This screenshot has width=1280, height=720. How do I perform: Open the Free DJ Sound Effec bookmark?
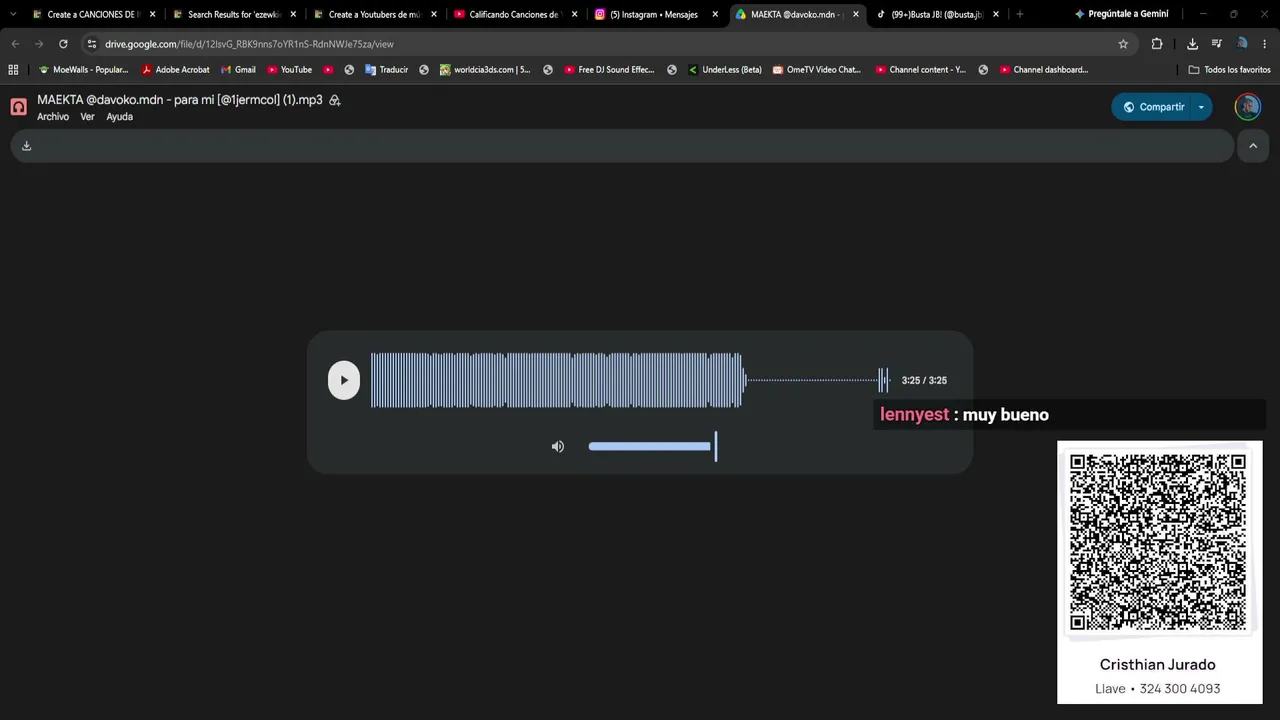coord(609,70)
